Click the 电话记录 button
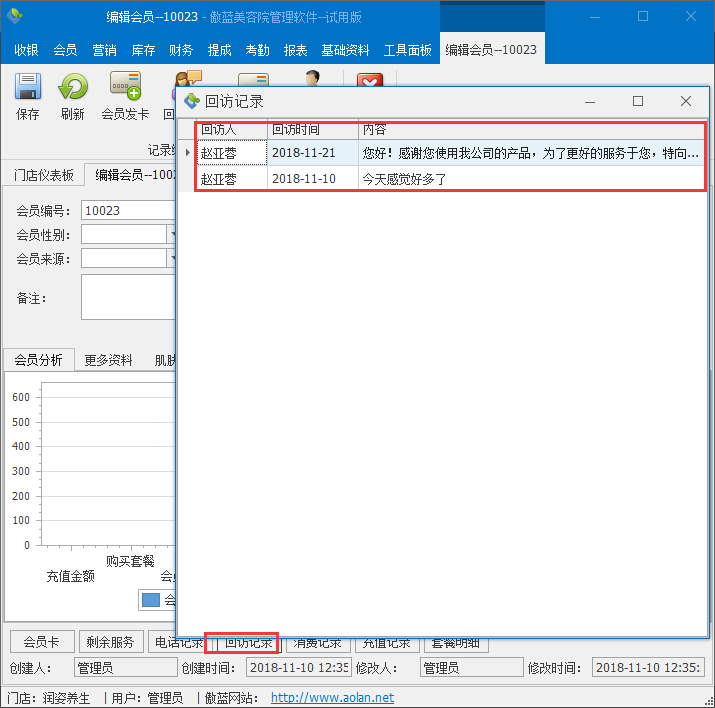 tap(177, 643)
